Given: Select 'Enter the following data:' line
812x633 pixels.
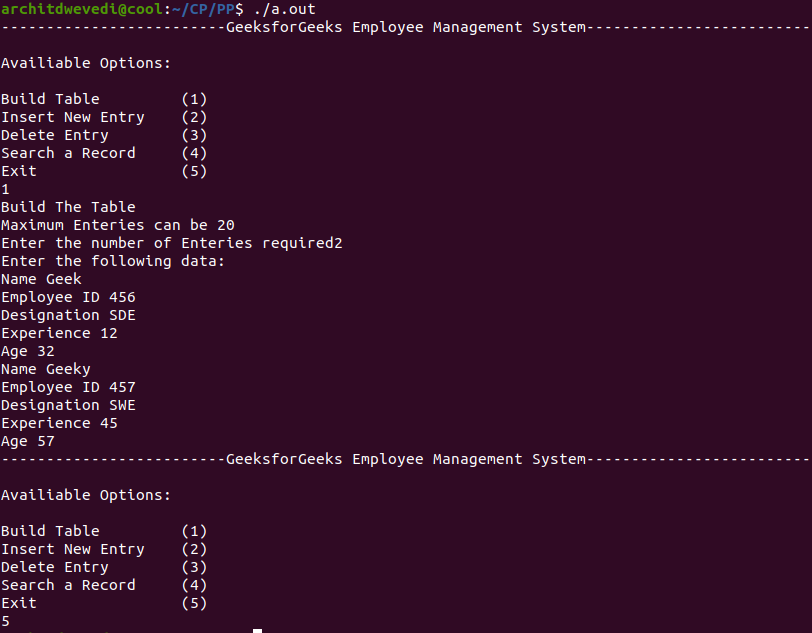Looking at the screenshot, I should (x=113, y=261).
